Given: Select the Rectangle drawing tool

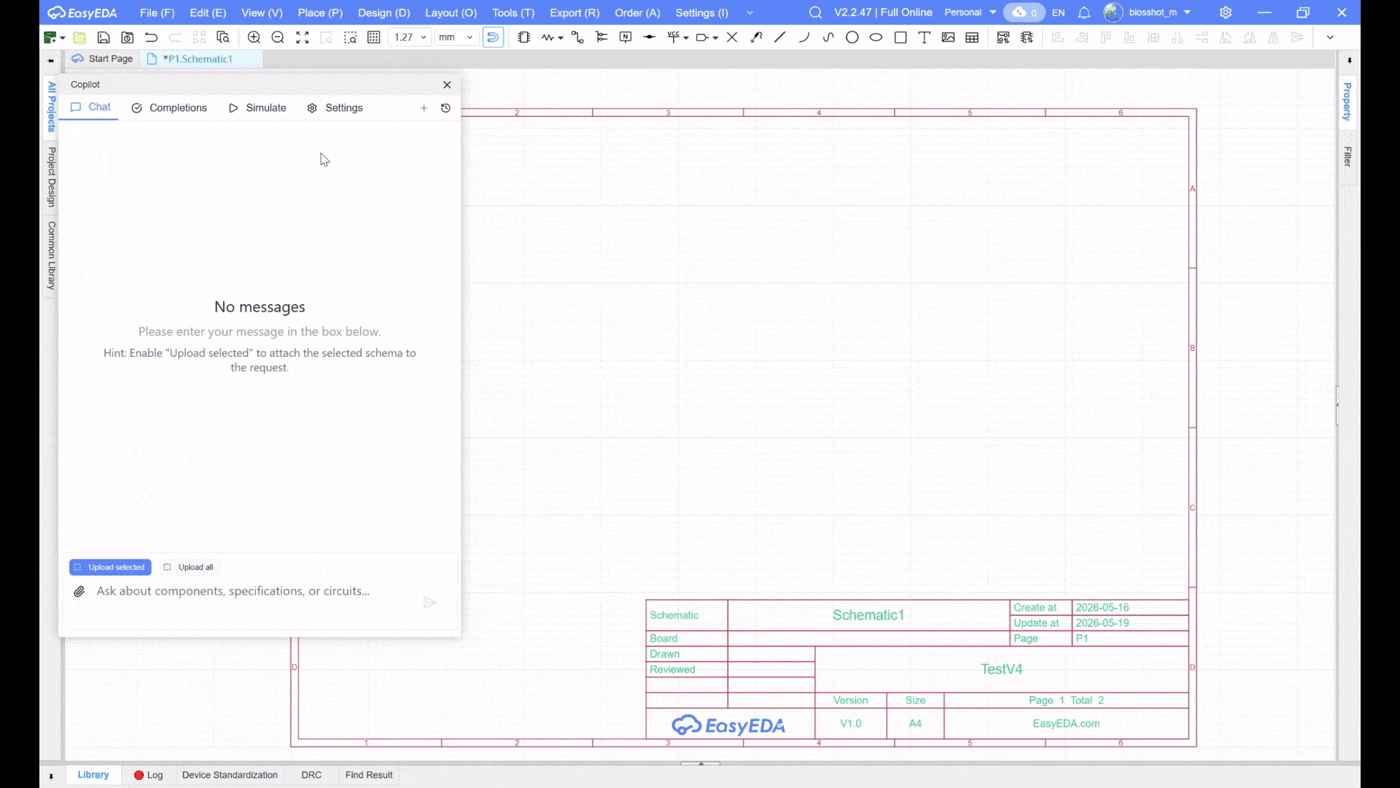Looking at the screenshot, I should click(900, 37).
